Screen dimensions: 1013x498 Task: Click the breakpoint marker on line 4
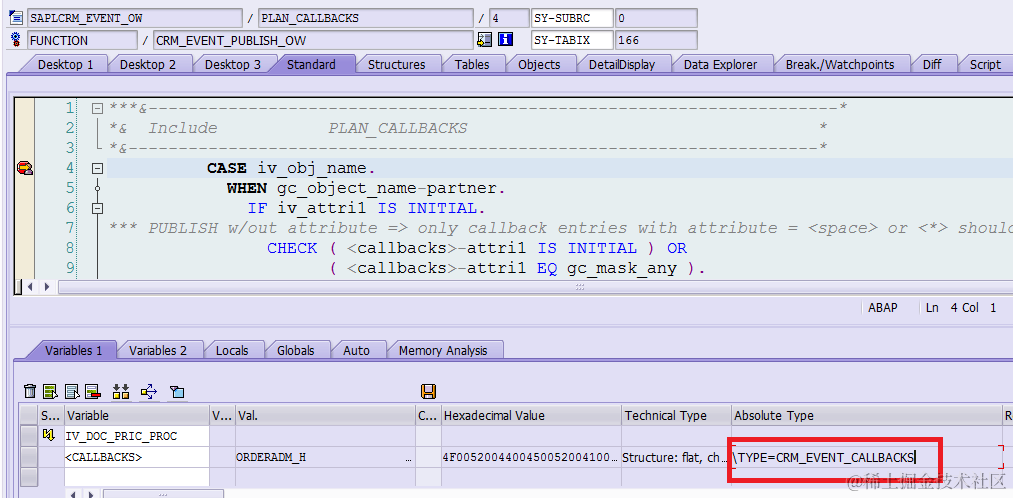point(25,169)
